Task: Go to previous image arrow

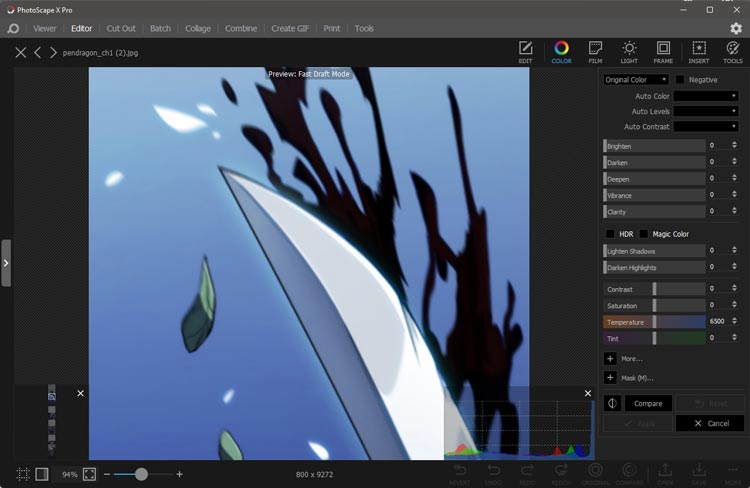Action: (37, 53)
